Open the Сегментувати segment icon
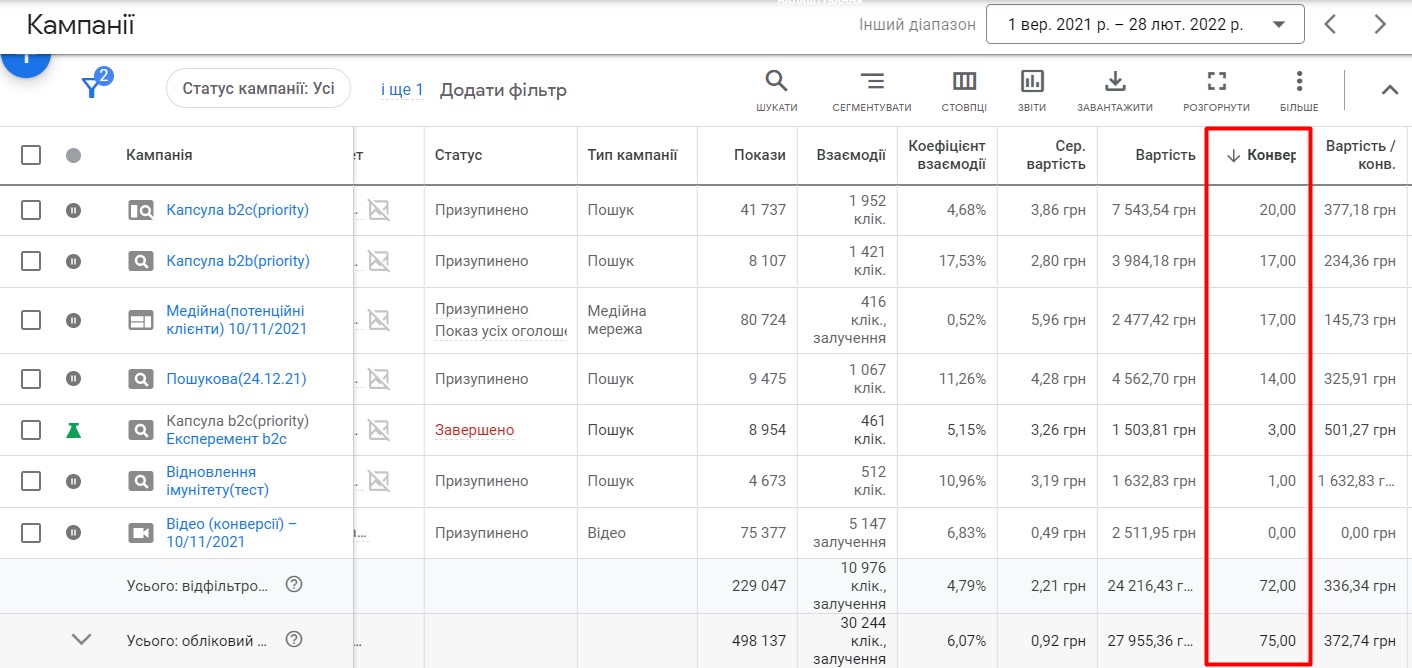 pos(872,81)
